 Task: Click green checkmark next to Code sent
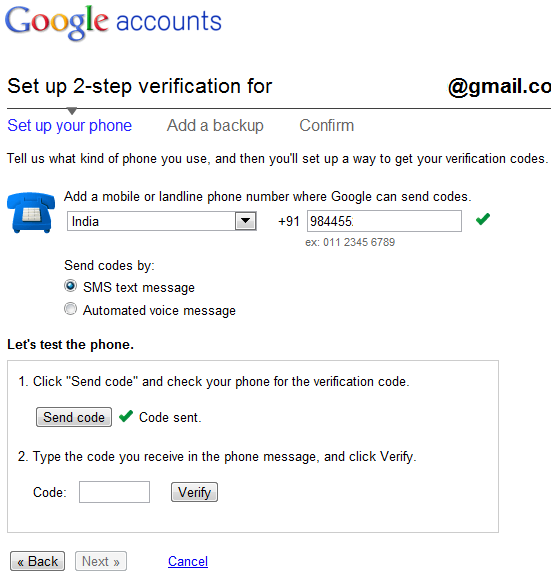[x=126, y=417]
